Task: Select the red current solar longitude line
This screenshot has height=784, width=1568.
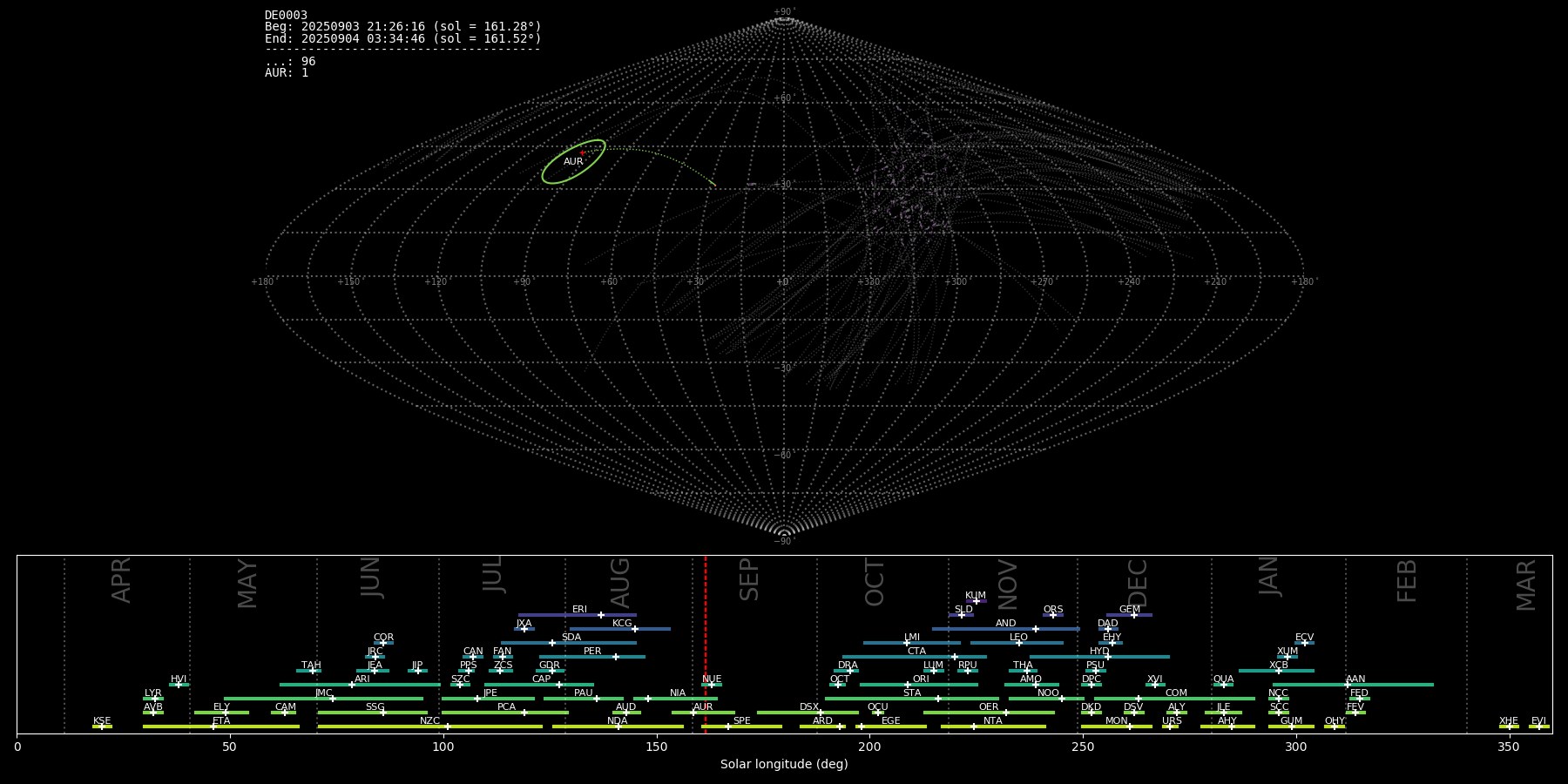Action: coord(706,645)
